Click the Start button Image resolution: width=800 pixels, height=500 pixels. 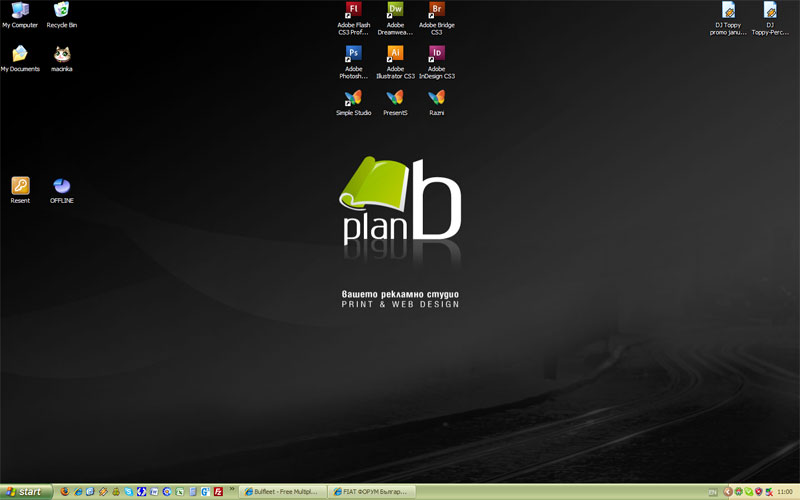point(26,492)
